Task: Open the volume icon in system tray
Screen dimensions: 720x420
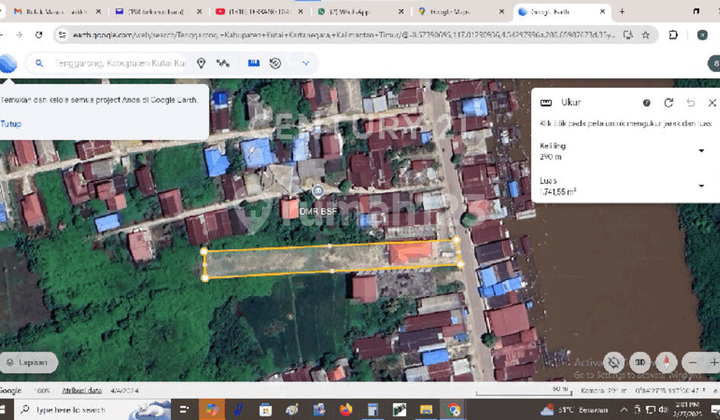Action: pyautogui.click(x=663, y=409)
